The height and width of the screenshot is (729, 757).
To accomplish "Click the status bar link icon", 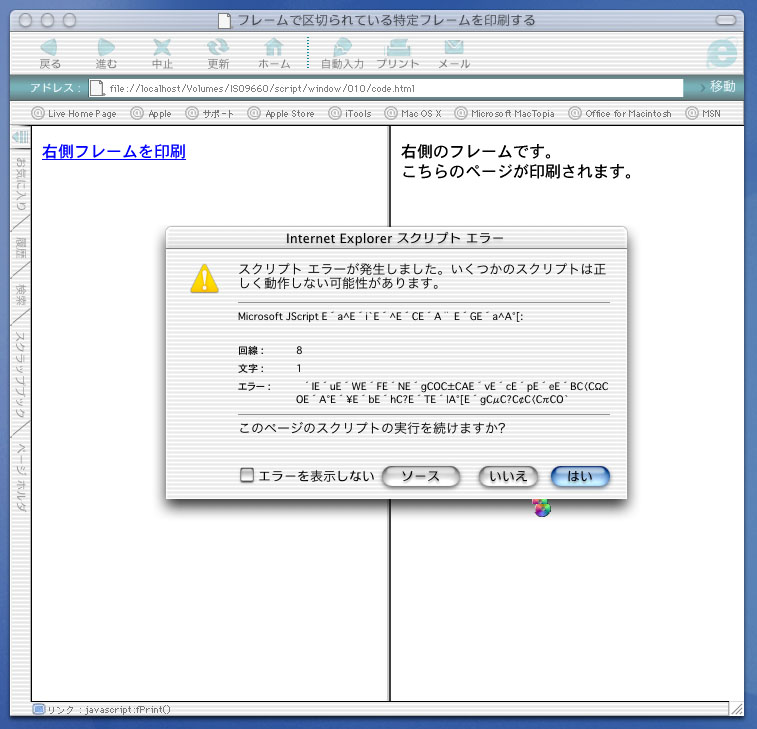I will [x=39, y=709].
